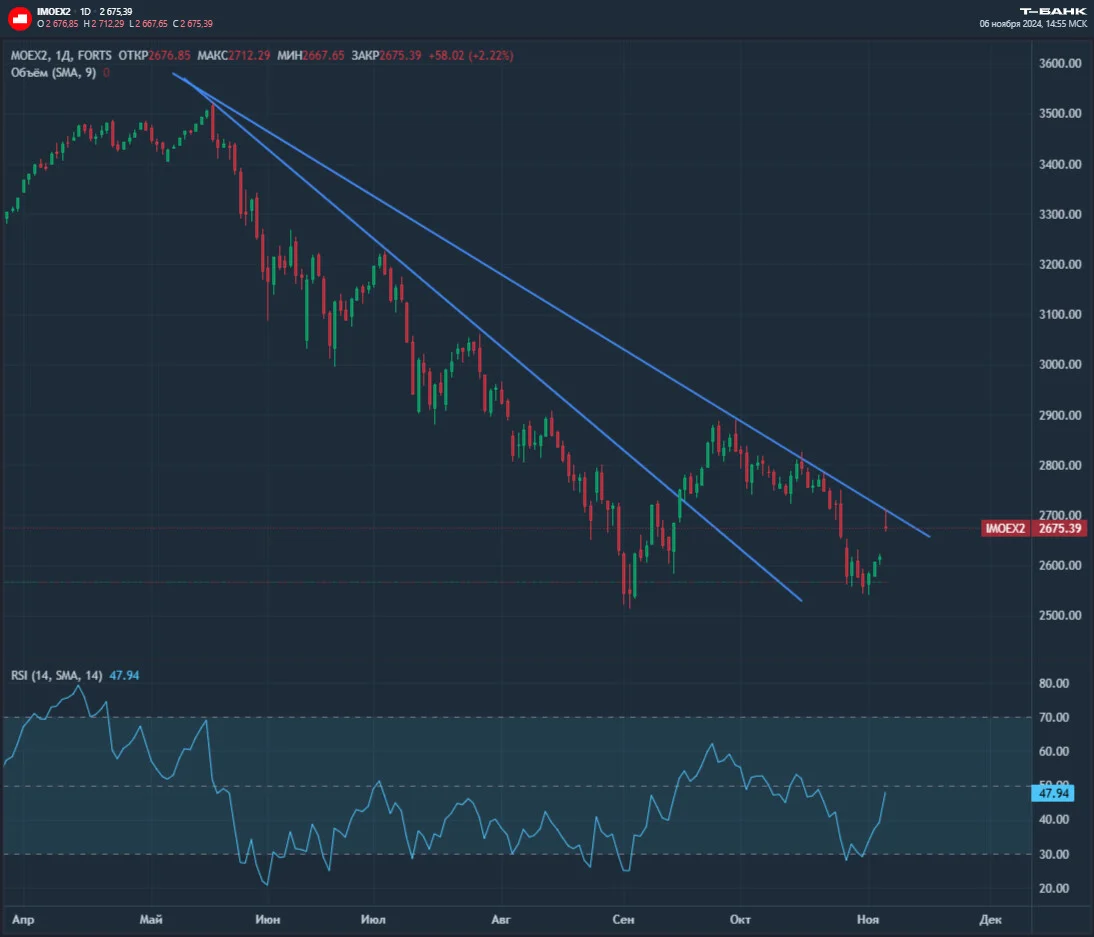The width and height of the screenshot is (1094, 937).
Task: Click the 70.00 label on RSI scale
Action: pyautogui.click(x=1054, y=717)
